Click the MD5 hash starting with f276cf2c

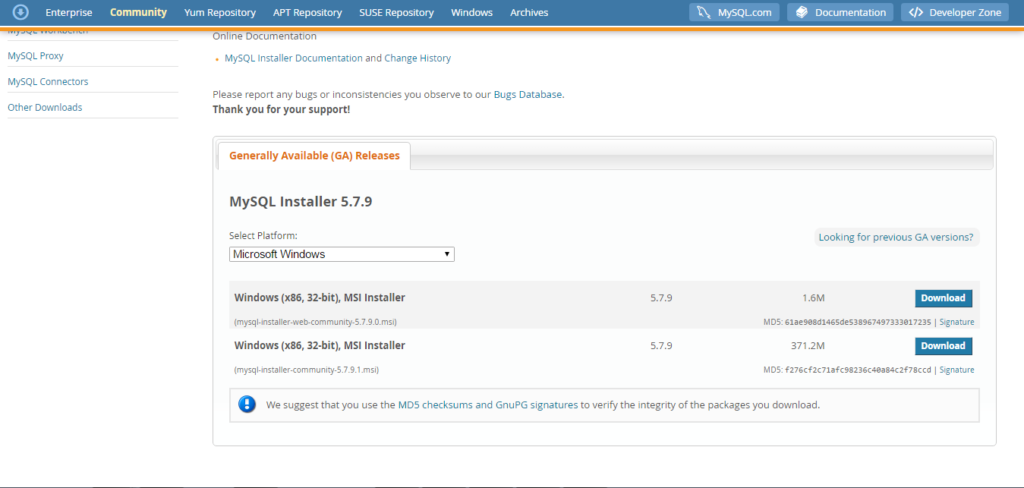tap(858, 370)
